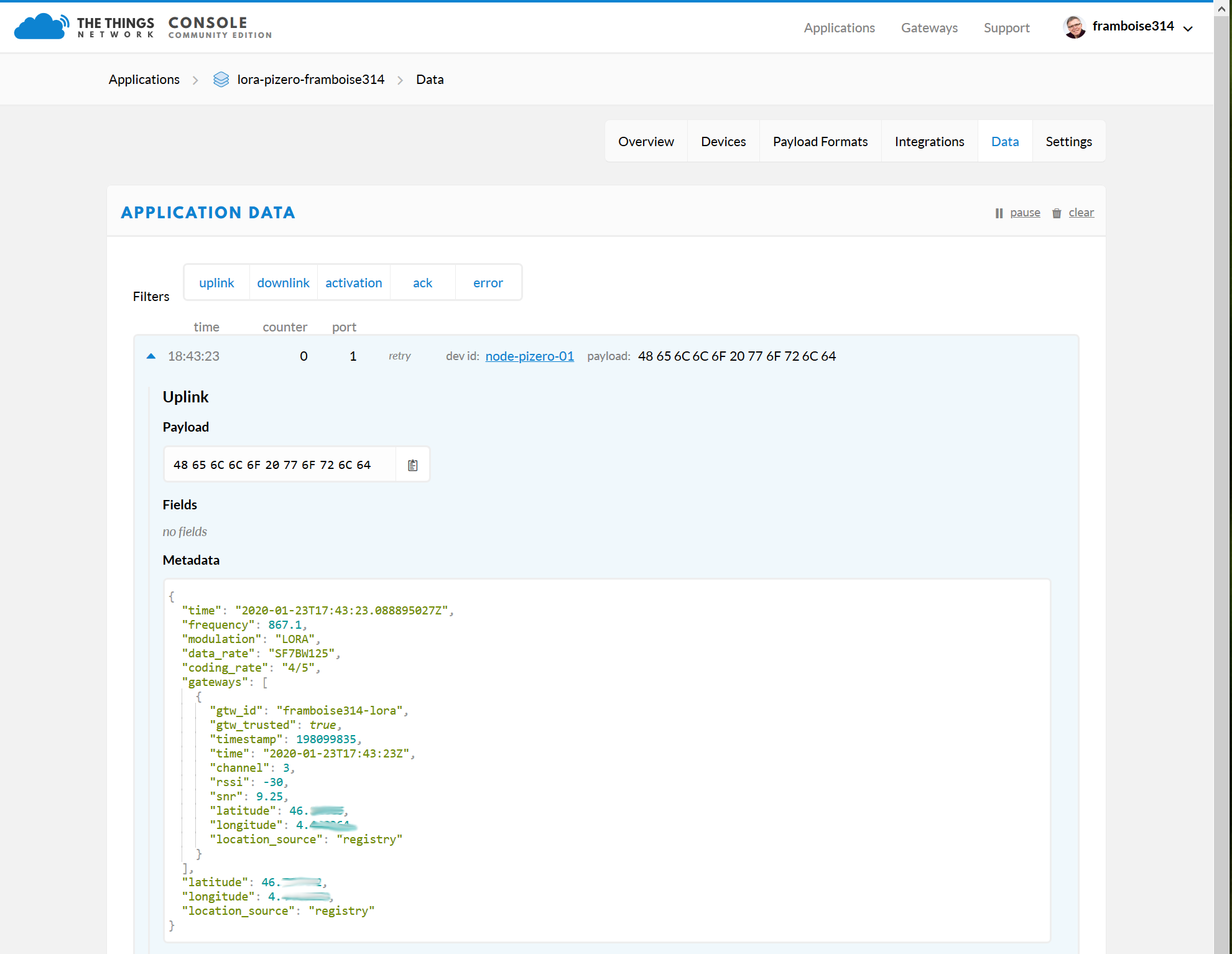
Task: Click the pause icon in Application Data
Action: (x=999, y=213)
